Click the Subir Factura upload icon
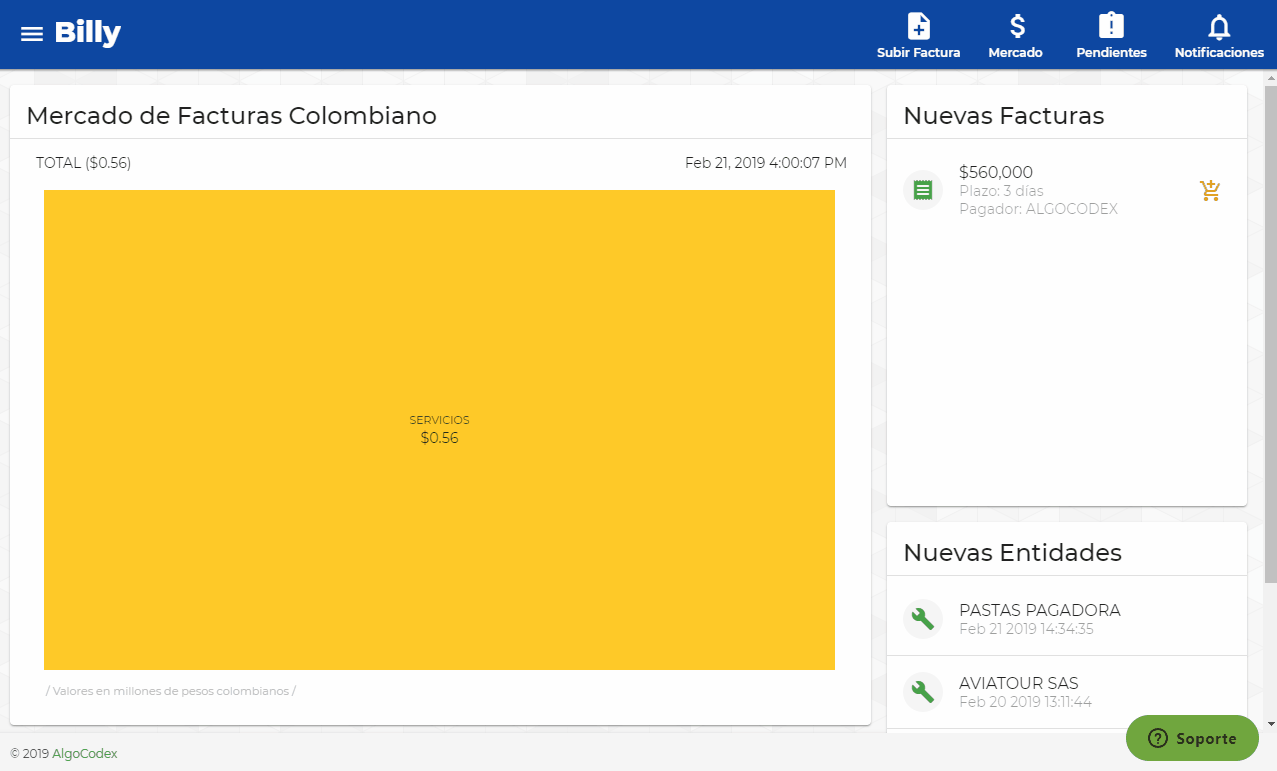This screenshot has height=771, width=1277. click(x=918, y=27)
